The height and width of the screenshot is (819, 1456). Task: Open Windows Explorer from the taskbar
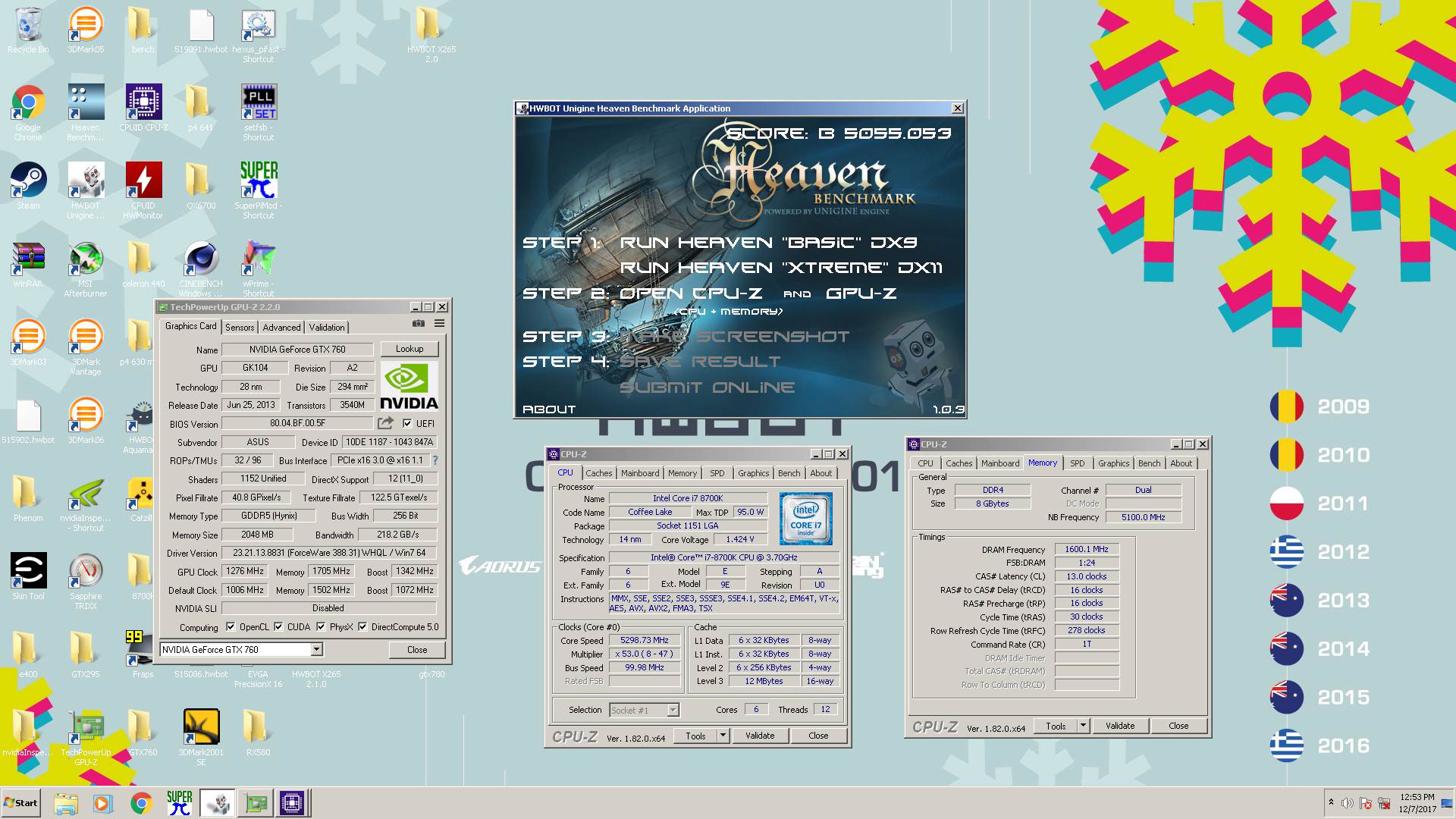pos(66,803)
